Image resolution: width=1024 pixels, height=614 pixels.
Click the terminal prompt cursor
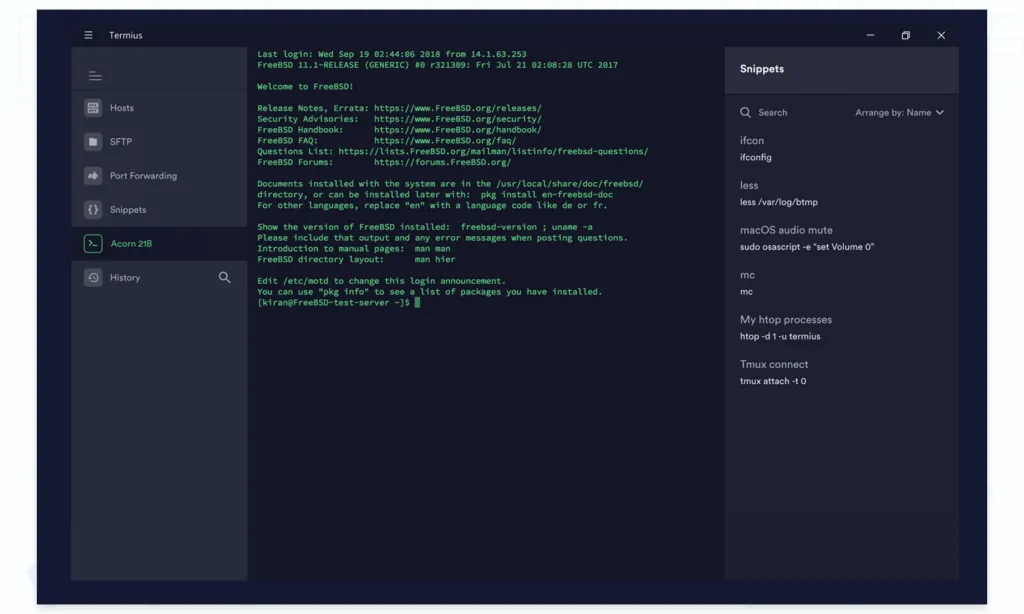[x=417, y=302]
